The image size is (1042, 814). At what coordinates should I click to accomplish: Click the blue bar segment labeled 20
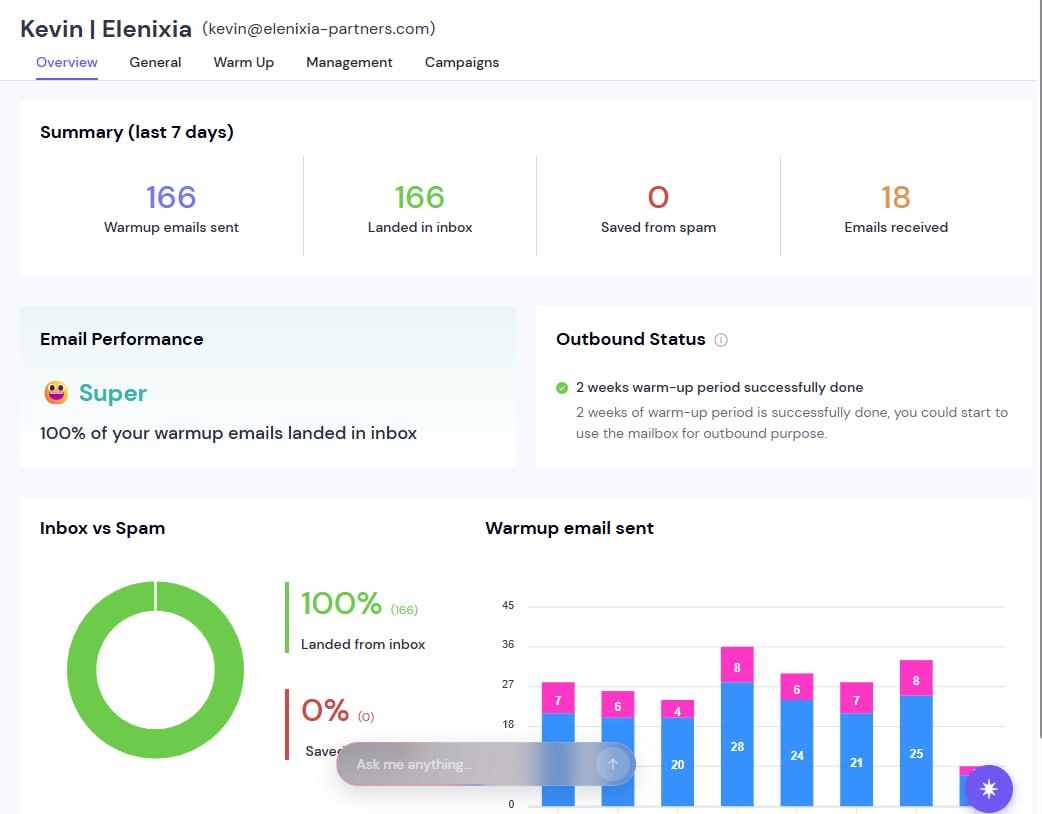coord(677,762)
